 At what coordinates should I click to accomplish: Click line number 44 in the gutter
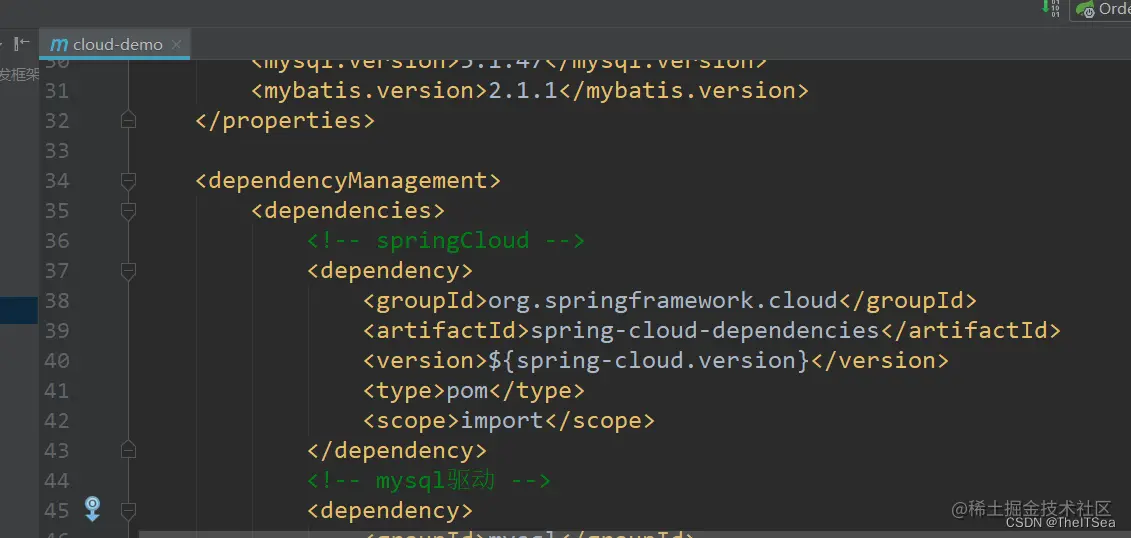click(x=57, y=480)
